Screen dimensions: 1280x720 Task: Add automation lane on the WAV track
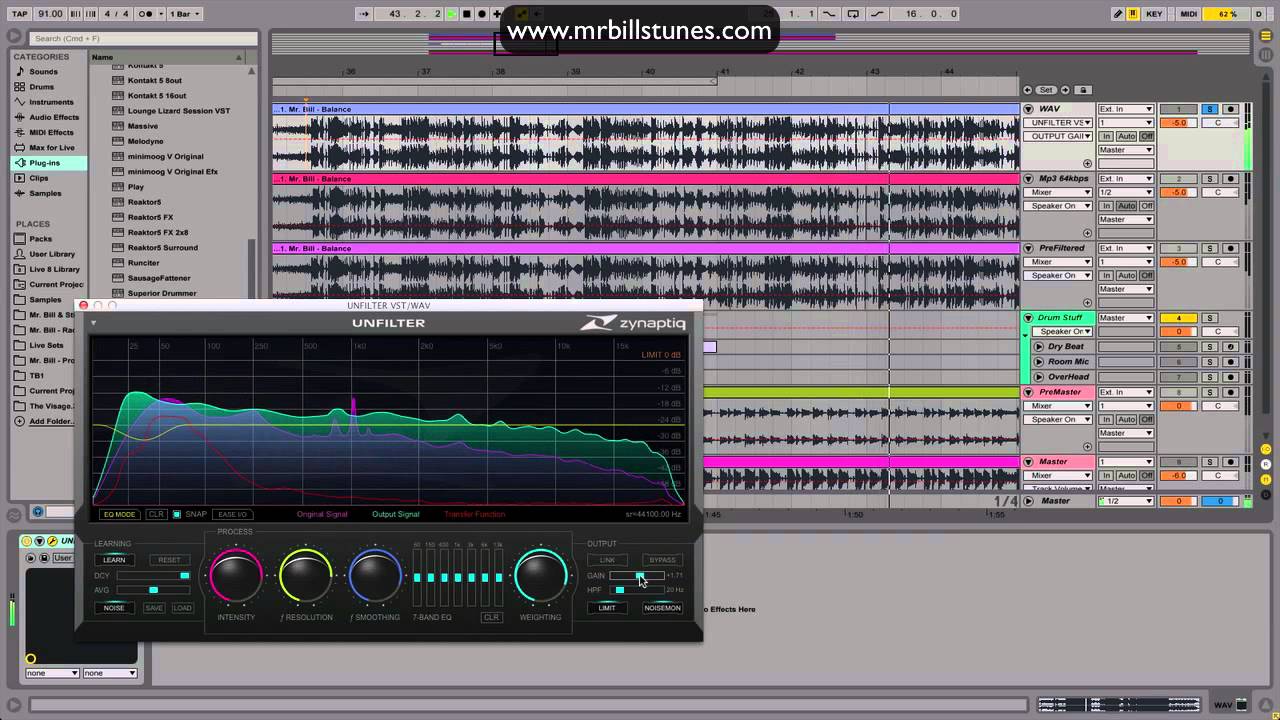[1087, 163]
